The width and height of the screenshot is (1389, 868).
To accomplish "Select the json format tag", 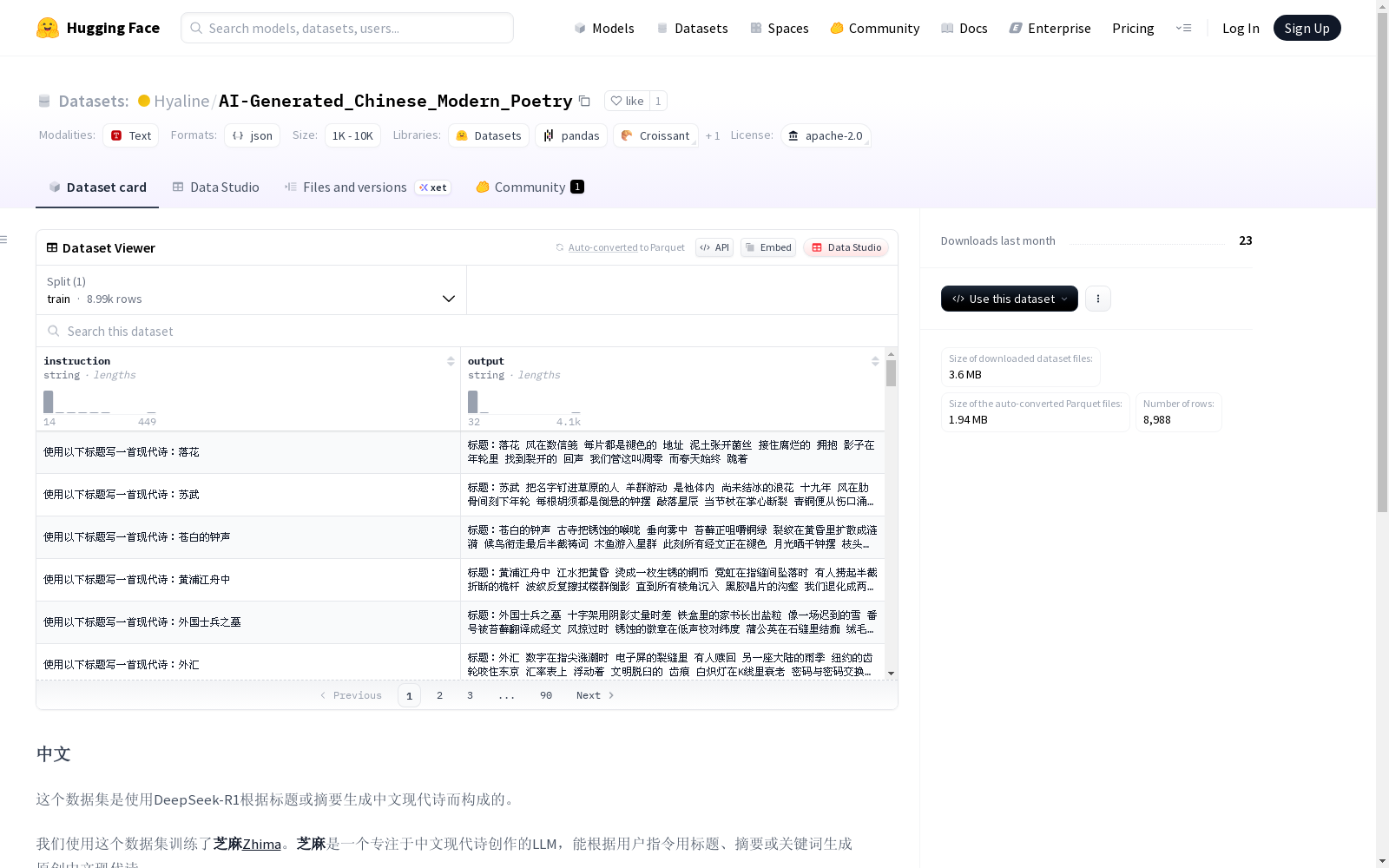I will coord(252,135).
